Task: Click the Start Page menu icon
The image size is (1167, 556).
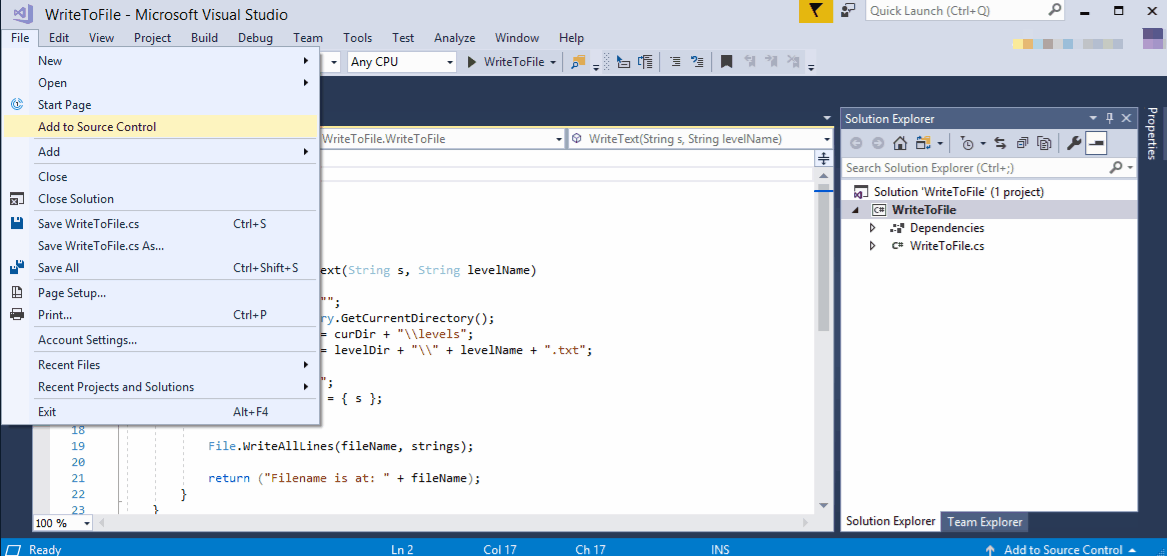Action: pyautogui.click(x=16, y=105)
